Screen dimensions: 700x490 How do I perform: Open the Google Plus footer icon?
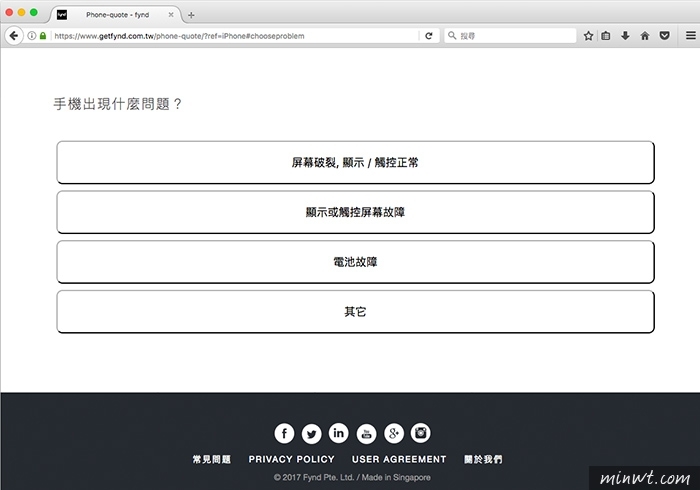[394, 433]
